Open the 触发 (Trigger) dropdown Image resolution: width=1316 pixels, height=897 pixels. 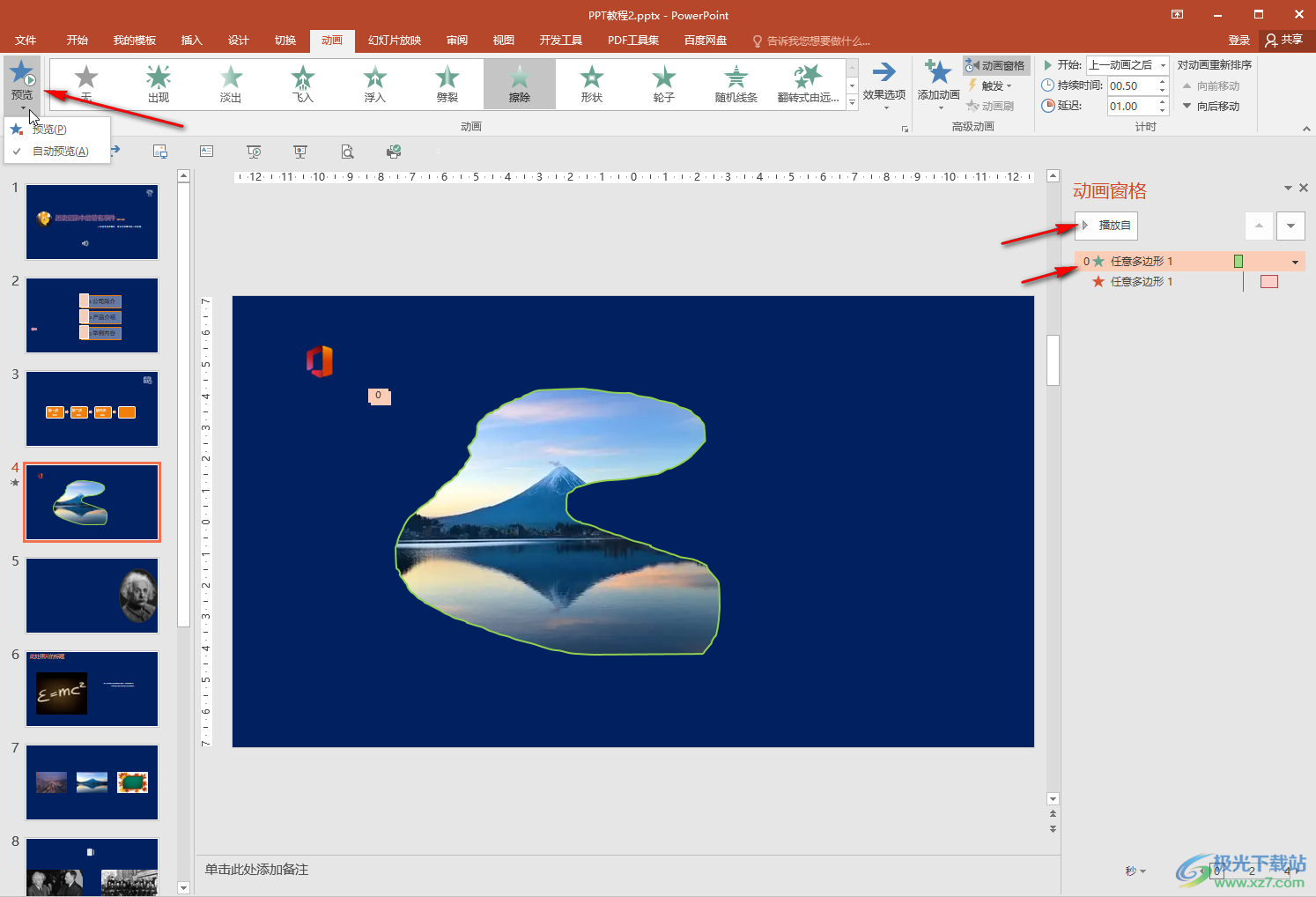(991, 85)
